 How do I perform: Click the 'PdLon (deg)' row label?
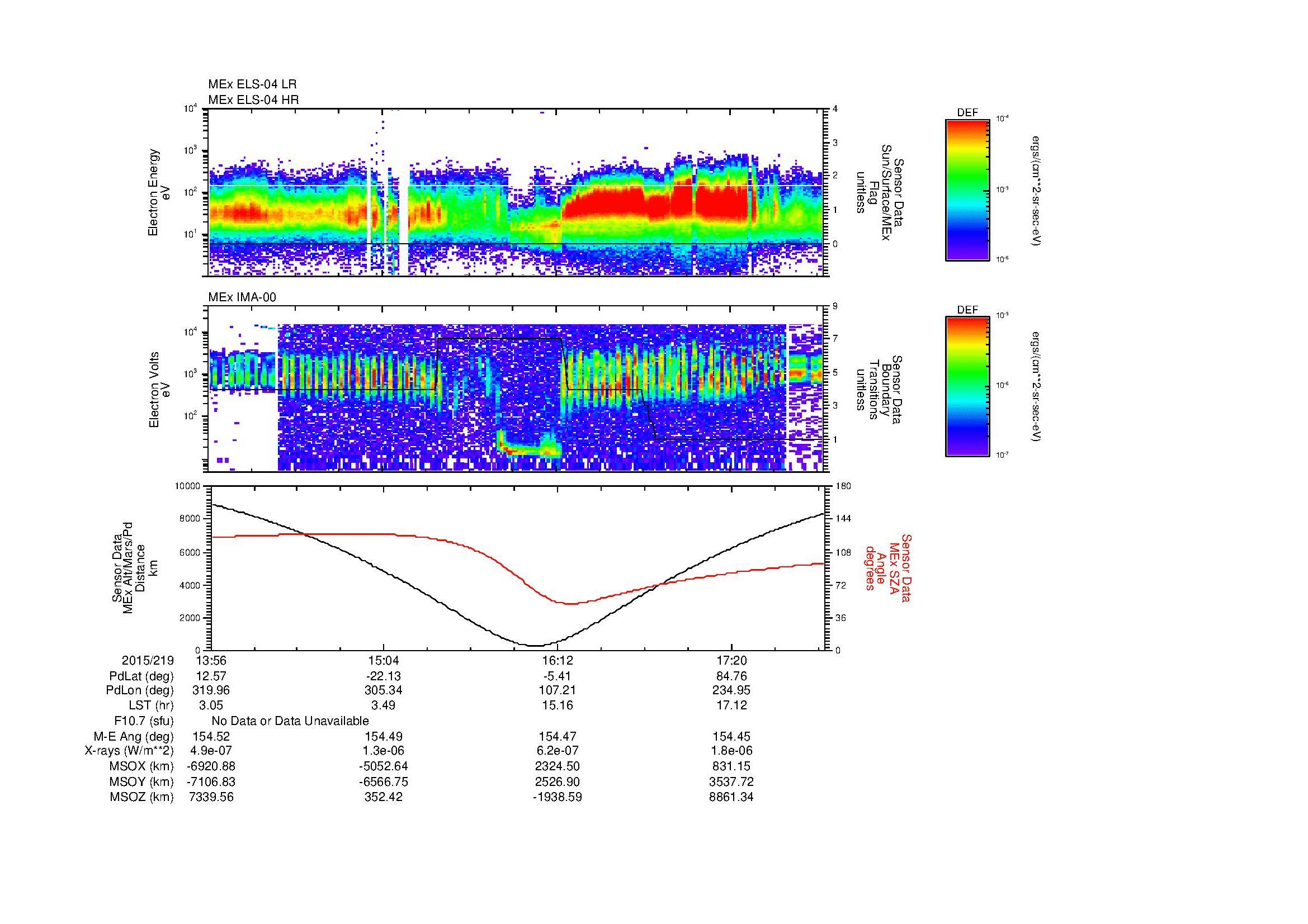(x=141, y=690)
